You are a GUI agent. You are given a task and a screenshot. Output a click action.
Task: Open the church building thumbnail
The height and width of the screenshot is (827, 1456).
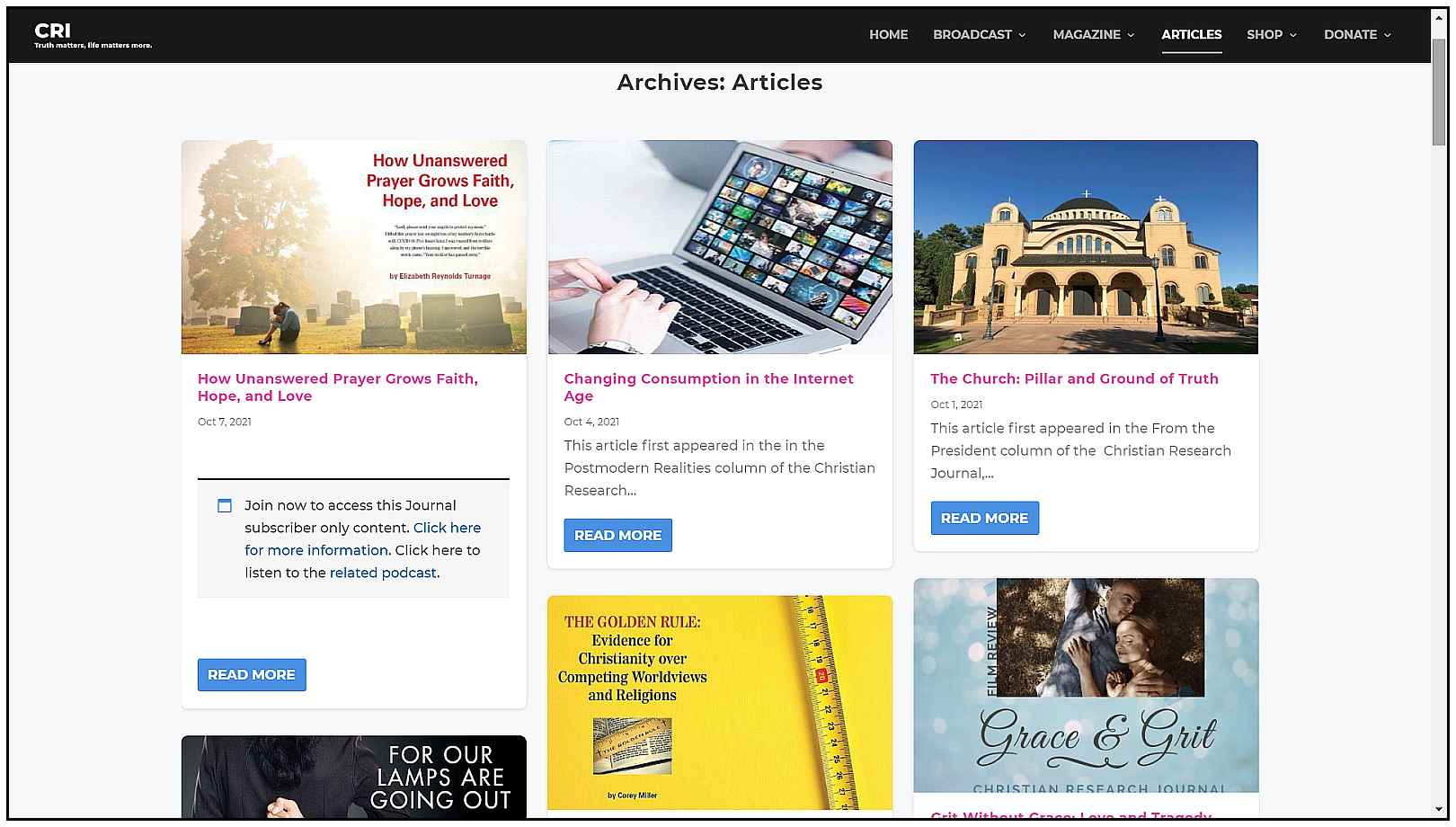coord(1086,247)
